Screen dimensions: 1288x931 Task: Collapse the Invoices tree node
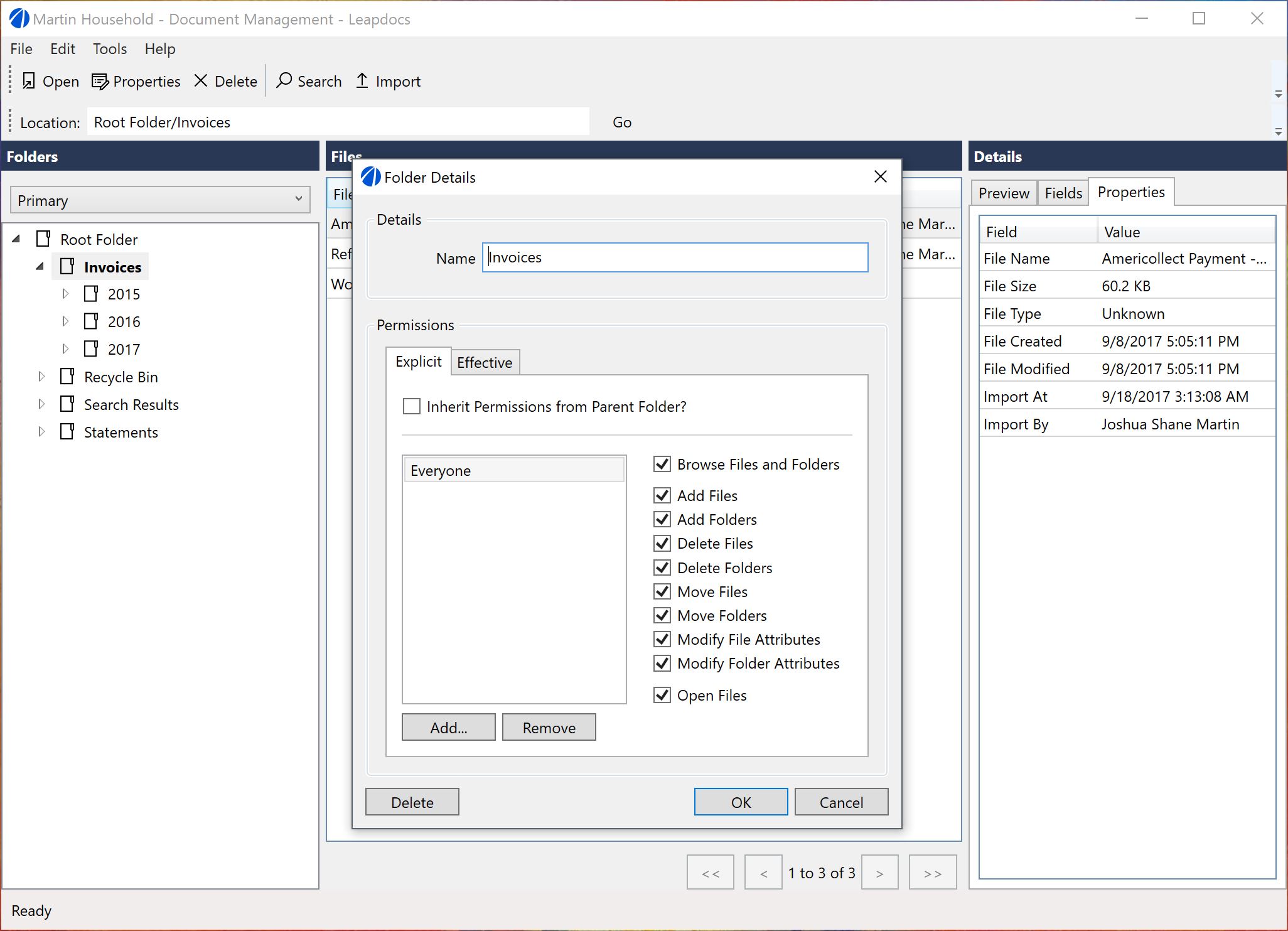(x=40, y=267)
